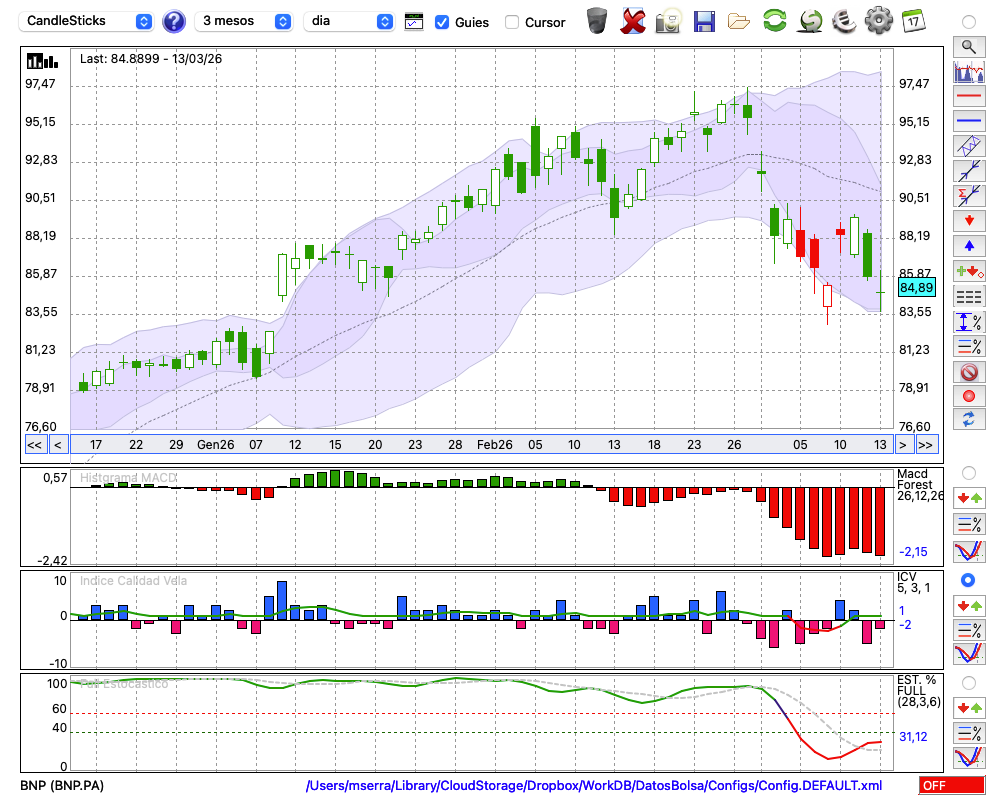Select the vertical percentage measure tool
Screen dimensions: 1000x800
tap(969, 322)
